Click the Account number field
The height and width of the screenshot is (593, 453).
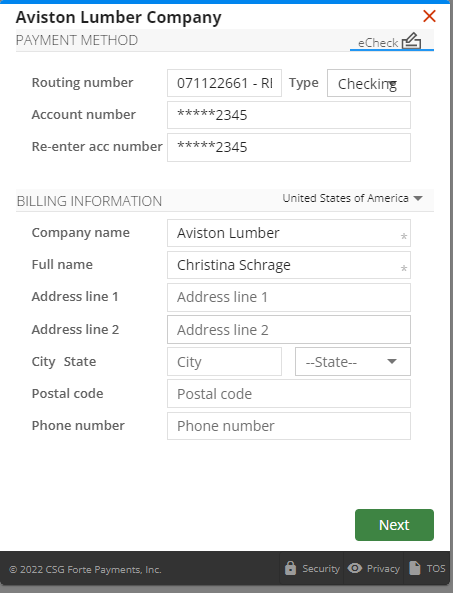point(289,115)
